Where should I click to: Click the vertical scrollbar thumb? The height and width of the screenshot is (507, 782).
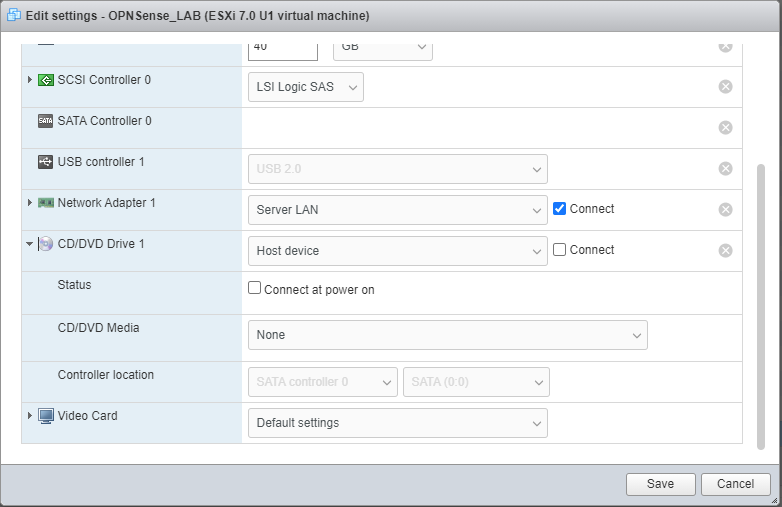click(x=761, y=307)
